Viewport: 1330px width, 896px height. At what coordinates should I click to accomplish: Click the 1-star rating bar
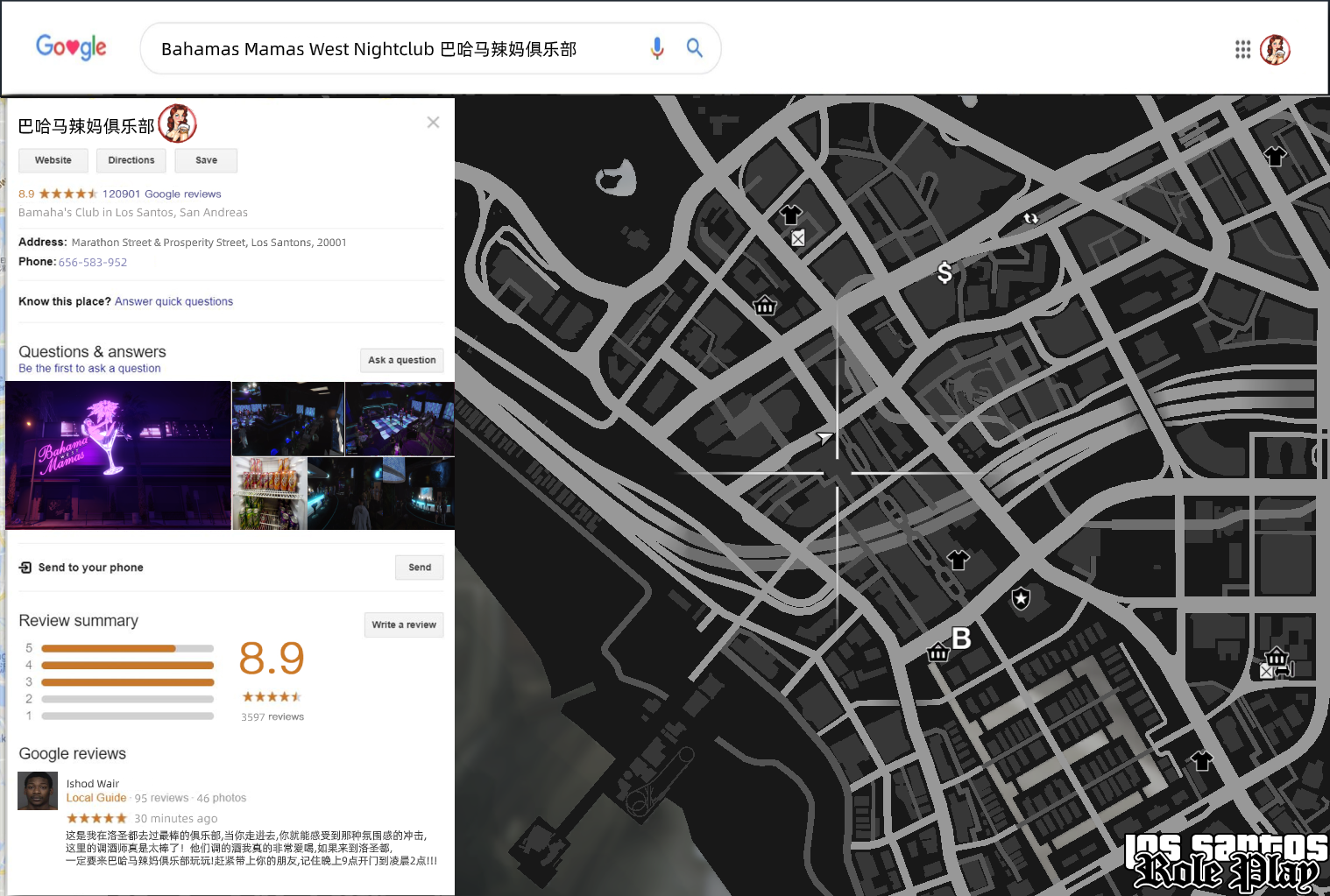127,716
